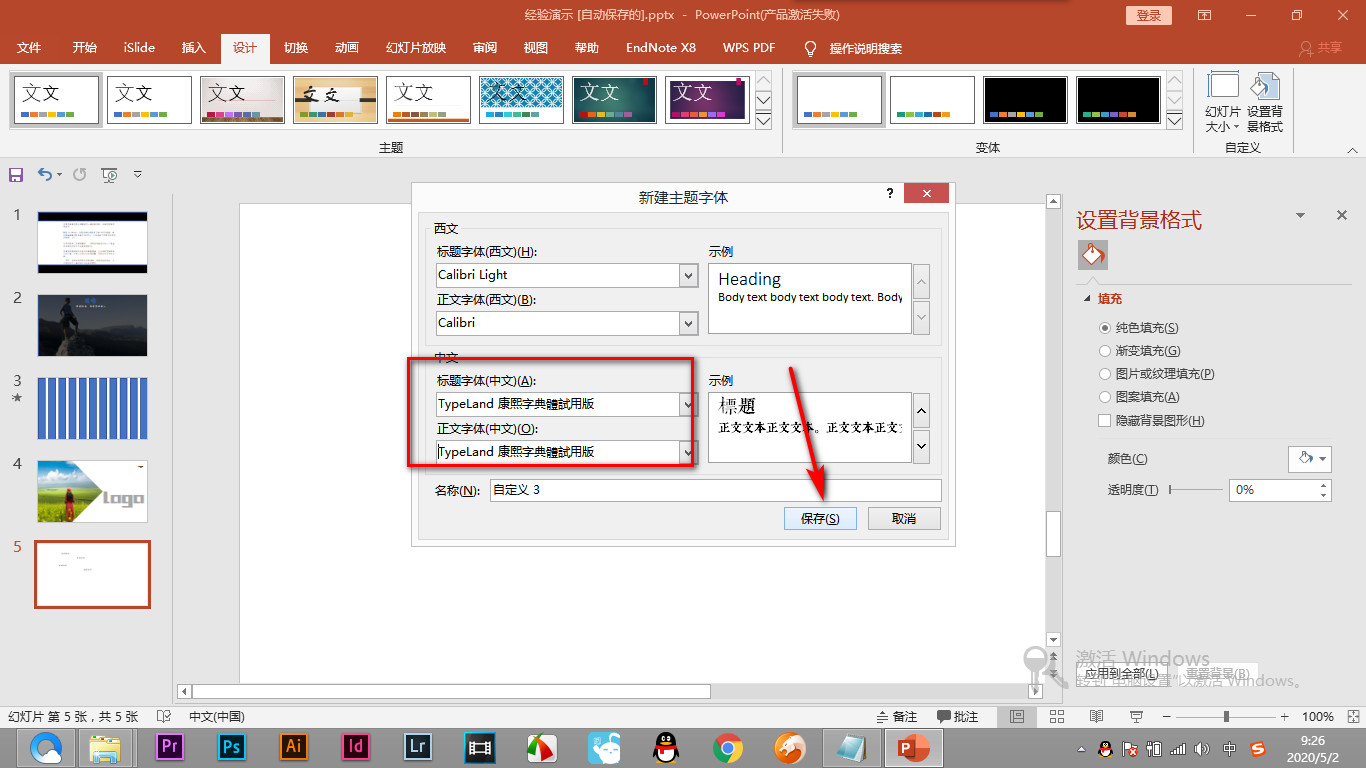The width and height of the screenshot is (1366, 768).
Task: Select slide 4 thumbnail with Logo
Action: point(92,491)
